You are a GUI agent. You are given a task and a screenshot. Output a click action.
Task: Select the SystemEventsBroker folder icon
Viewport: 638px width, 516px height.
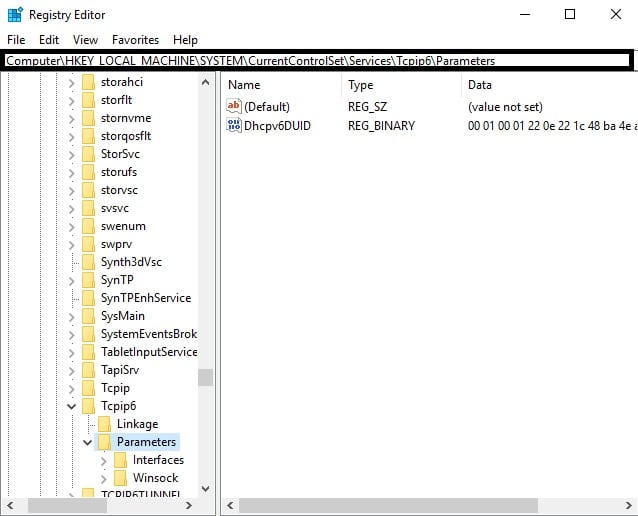tap(88, 334)
